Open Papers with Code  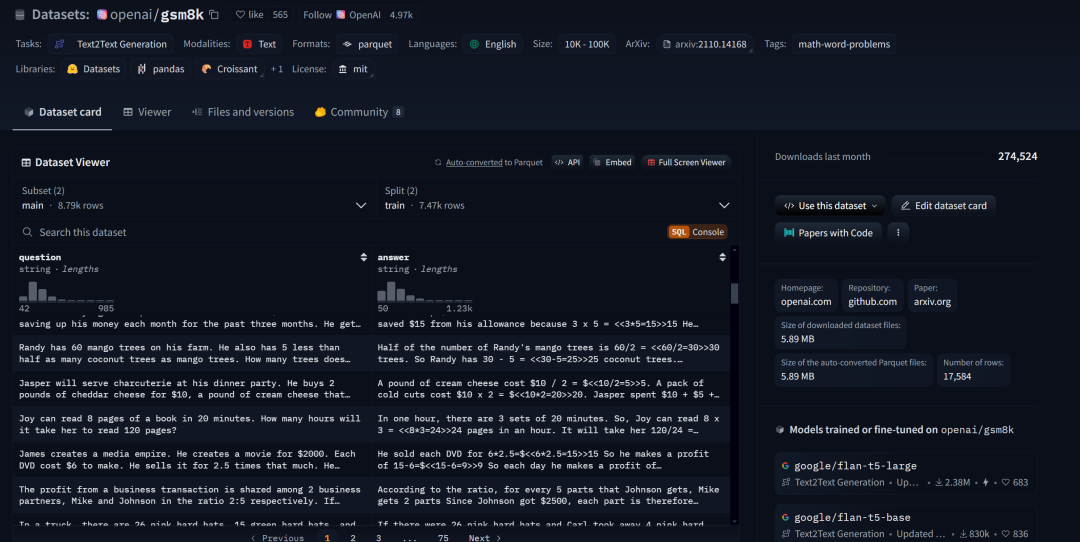[828, 233]
